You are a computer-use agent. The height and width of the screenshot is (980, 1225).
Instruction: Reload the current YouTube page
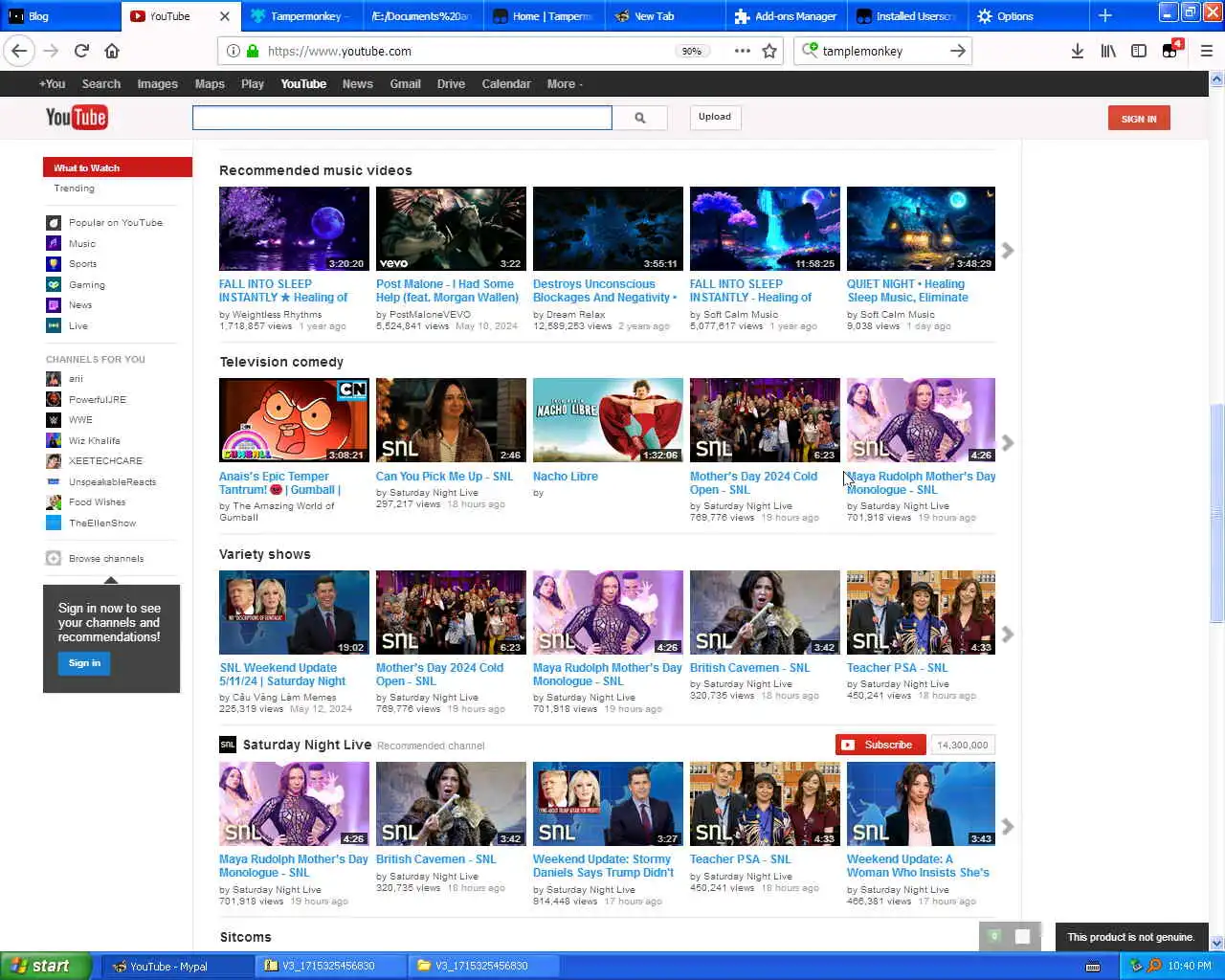[x=81, y=51]
